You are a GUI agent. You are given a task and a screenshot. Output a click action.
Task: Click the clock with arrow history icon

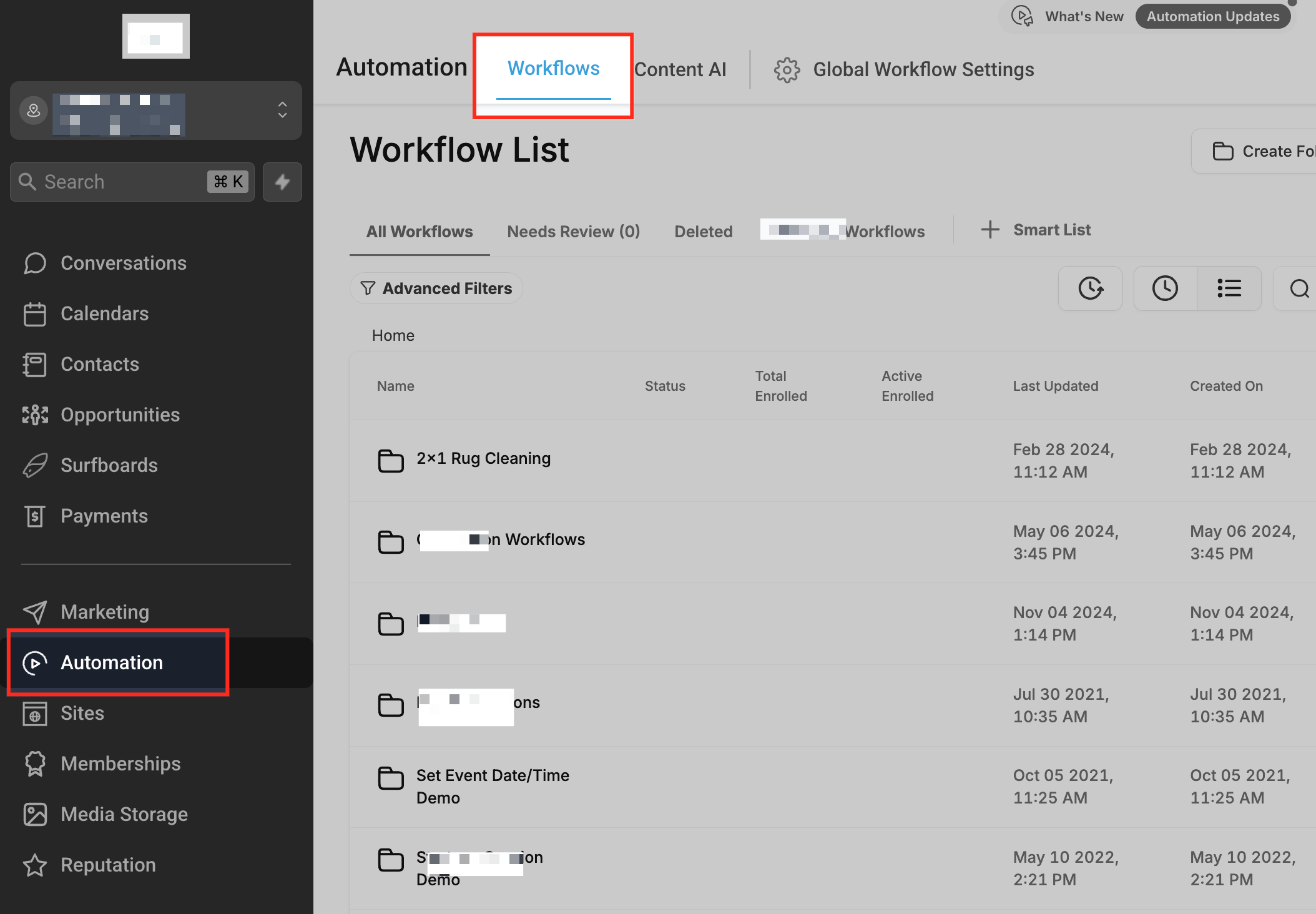point(1090,288)
